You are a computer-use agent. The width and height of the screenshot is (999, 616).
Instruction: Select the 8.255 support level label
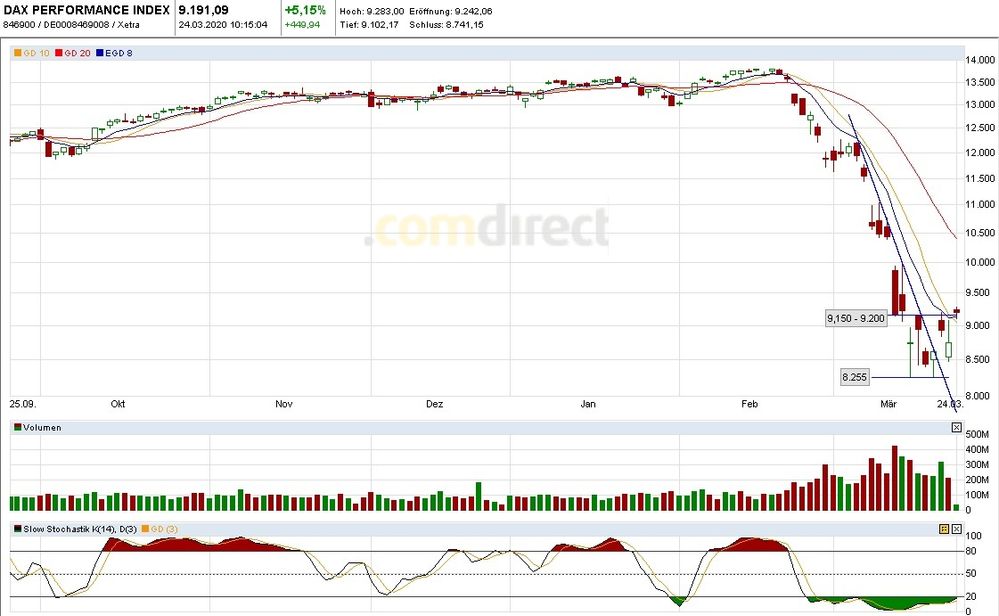pos(854,377)
